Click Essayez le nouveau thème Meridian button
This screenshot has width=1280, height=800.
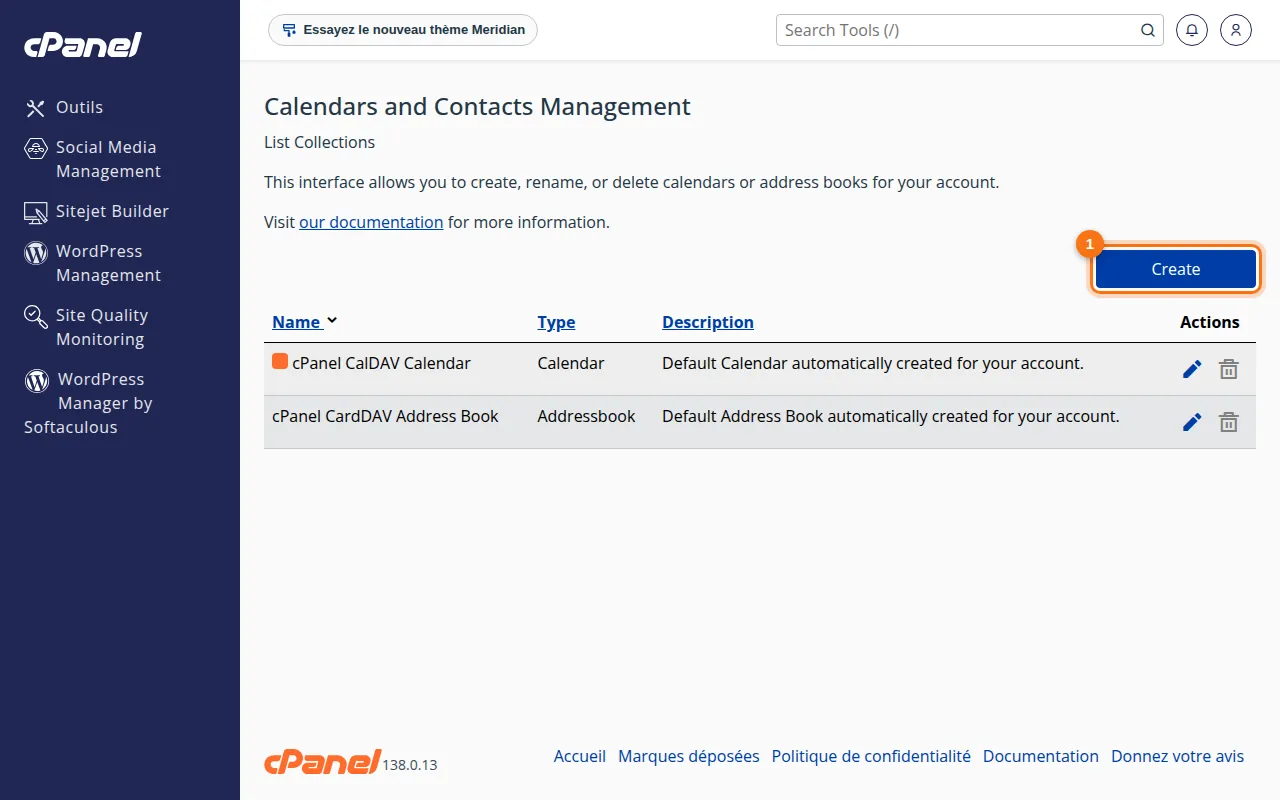point(403,30)
